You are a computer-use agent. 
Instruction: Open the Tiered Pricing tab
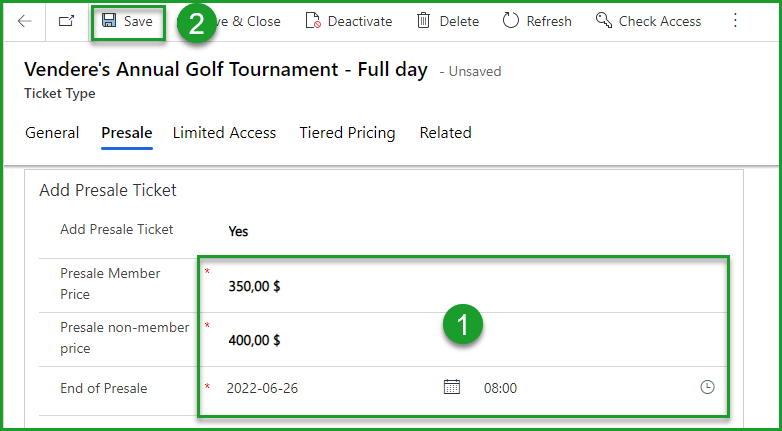[347, 133]
